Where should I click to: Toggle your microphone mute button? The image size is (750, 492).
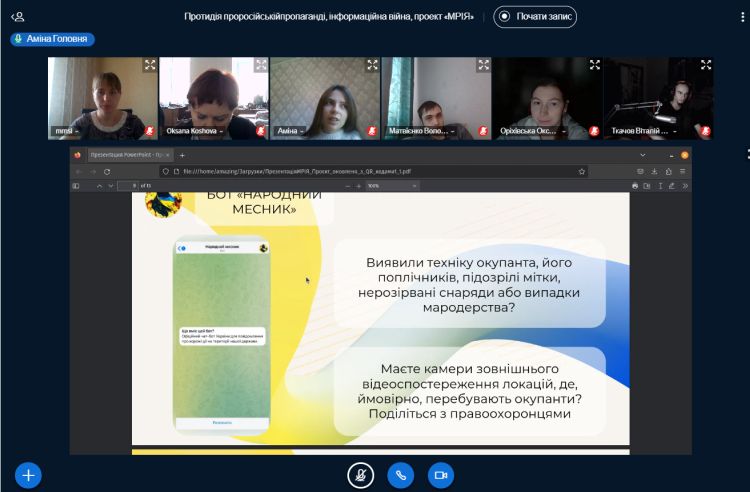coord(360,475)
